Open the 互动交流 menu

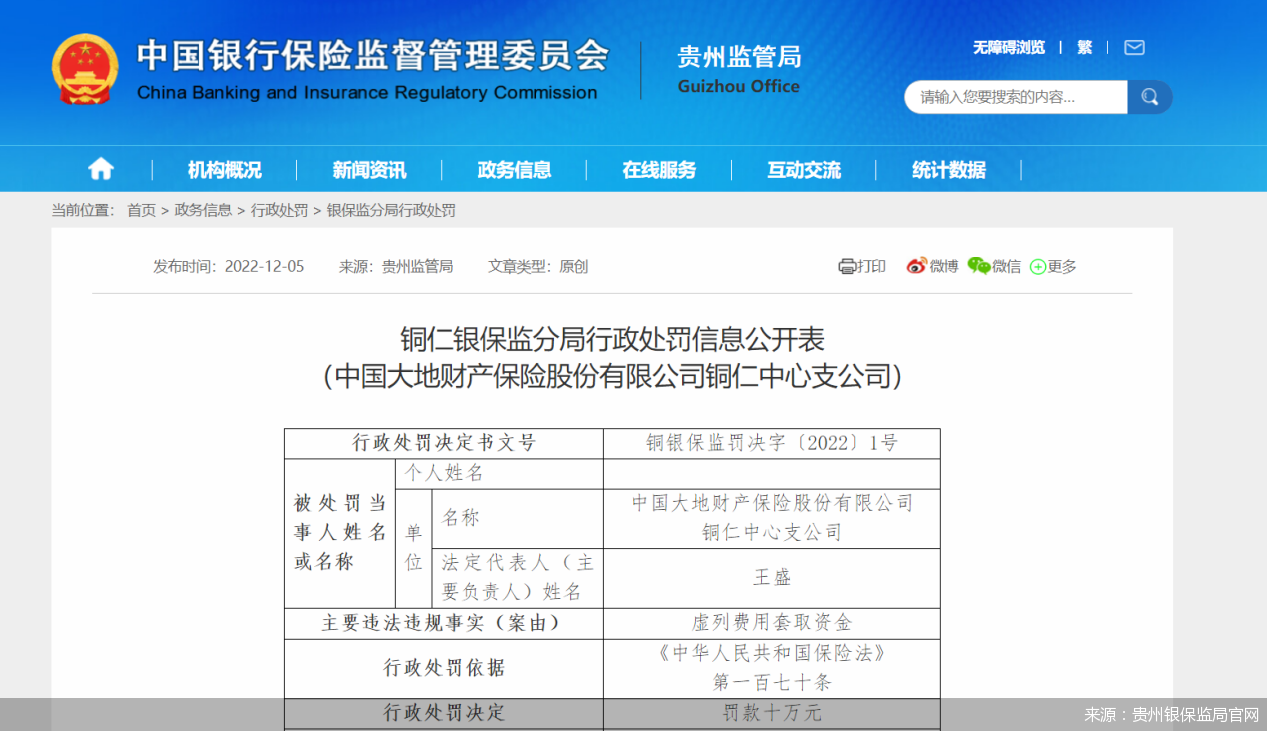[x=804, y=170]
